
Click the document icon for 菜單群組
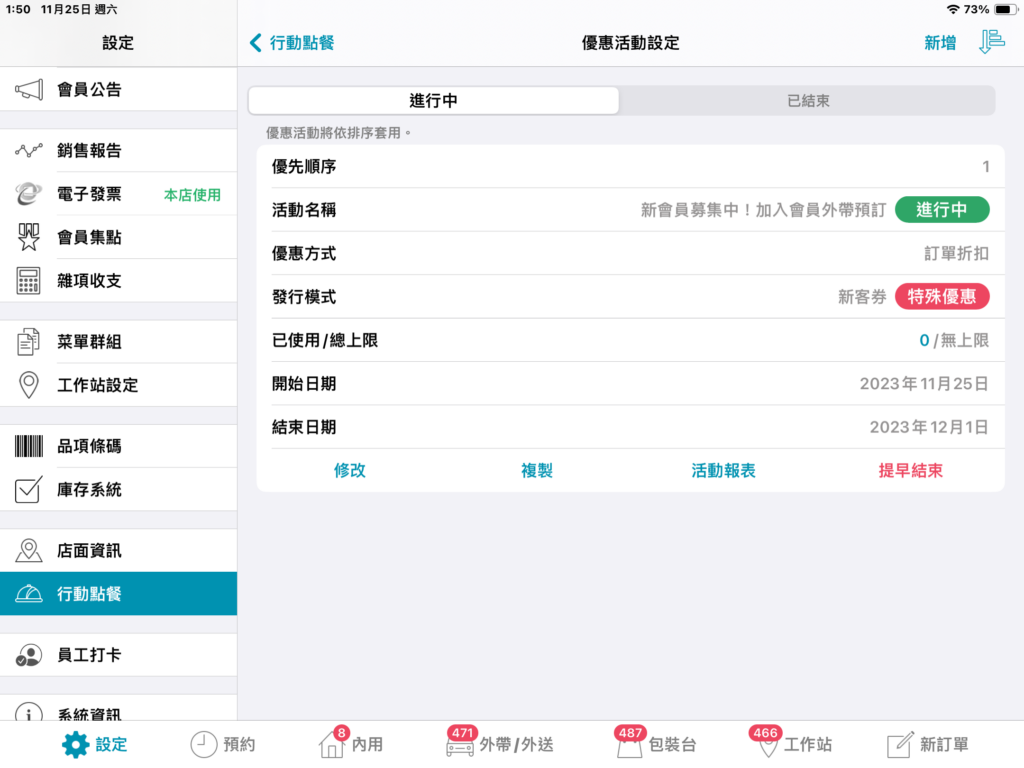point(28,342)
